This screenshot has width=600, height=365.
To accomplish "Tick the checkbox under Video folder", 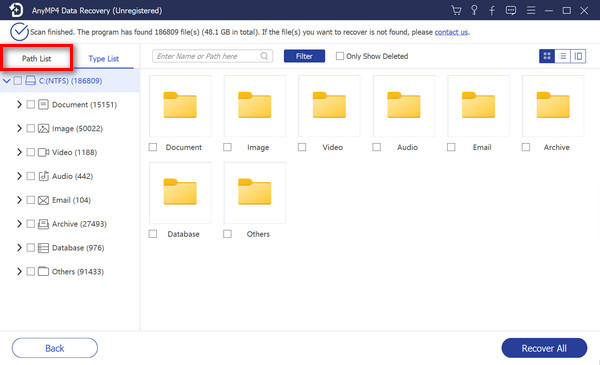I will click(x=302, y=147).
